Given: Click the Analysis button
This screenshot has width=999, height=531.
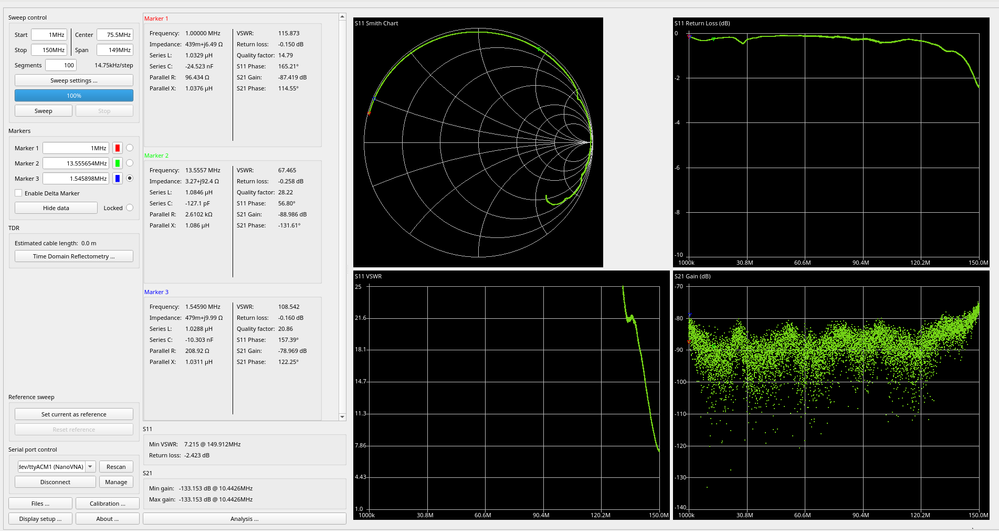Looking at the screenshot, I should pyautogui.click(x=245, y=519).
